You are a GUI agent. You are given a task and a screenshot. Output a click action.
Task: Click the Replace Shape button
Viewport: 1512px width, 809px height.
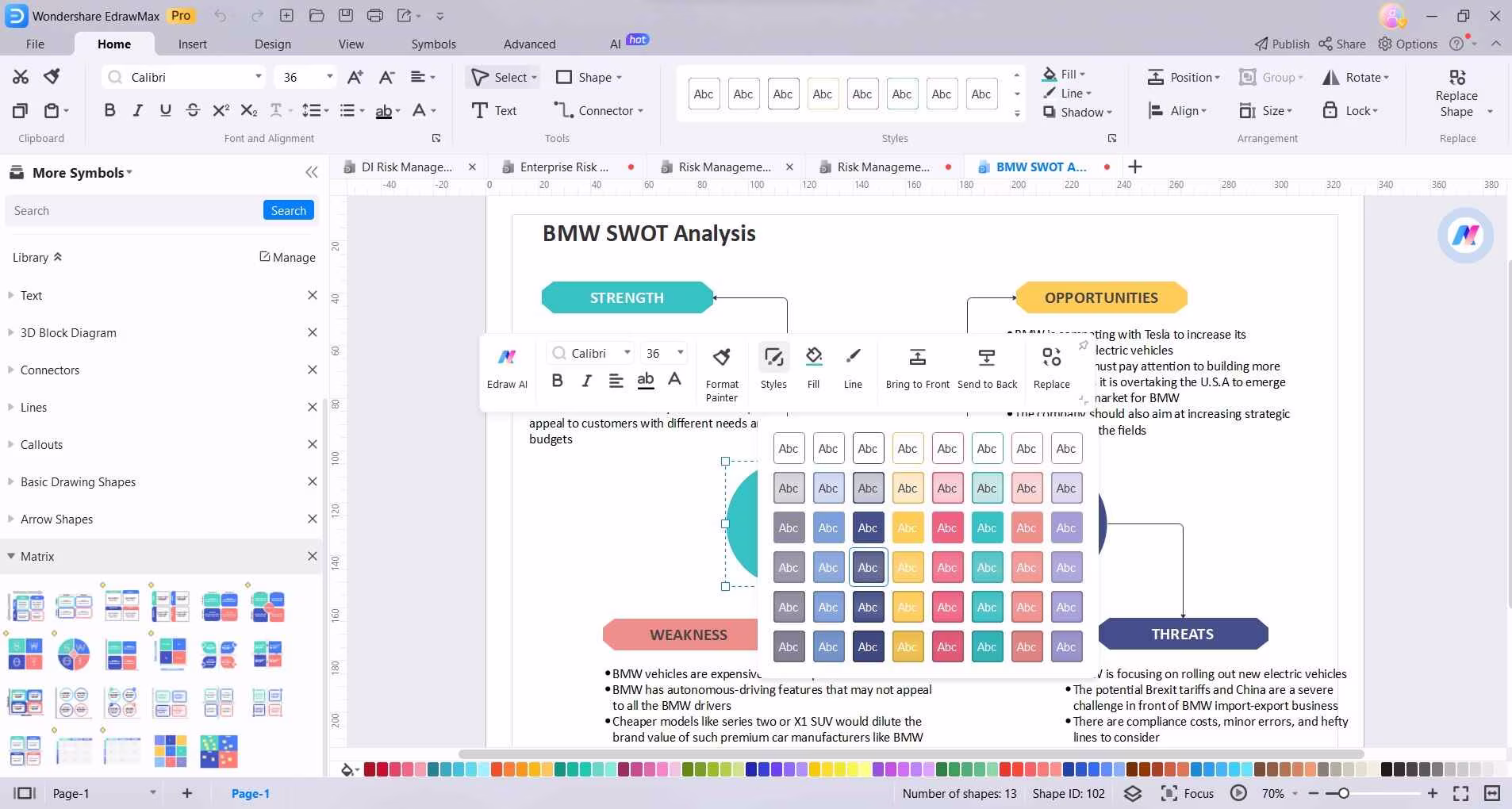tap(1456, 94)
